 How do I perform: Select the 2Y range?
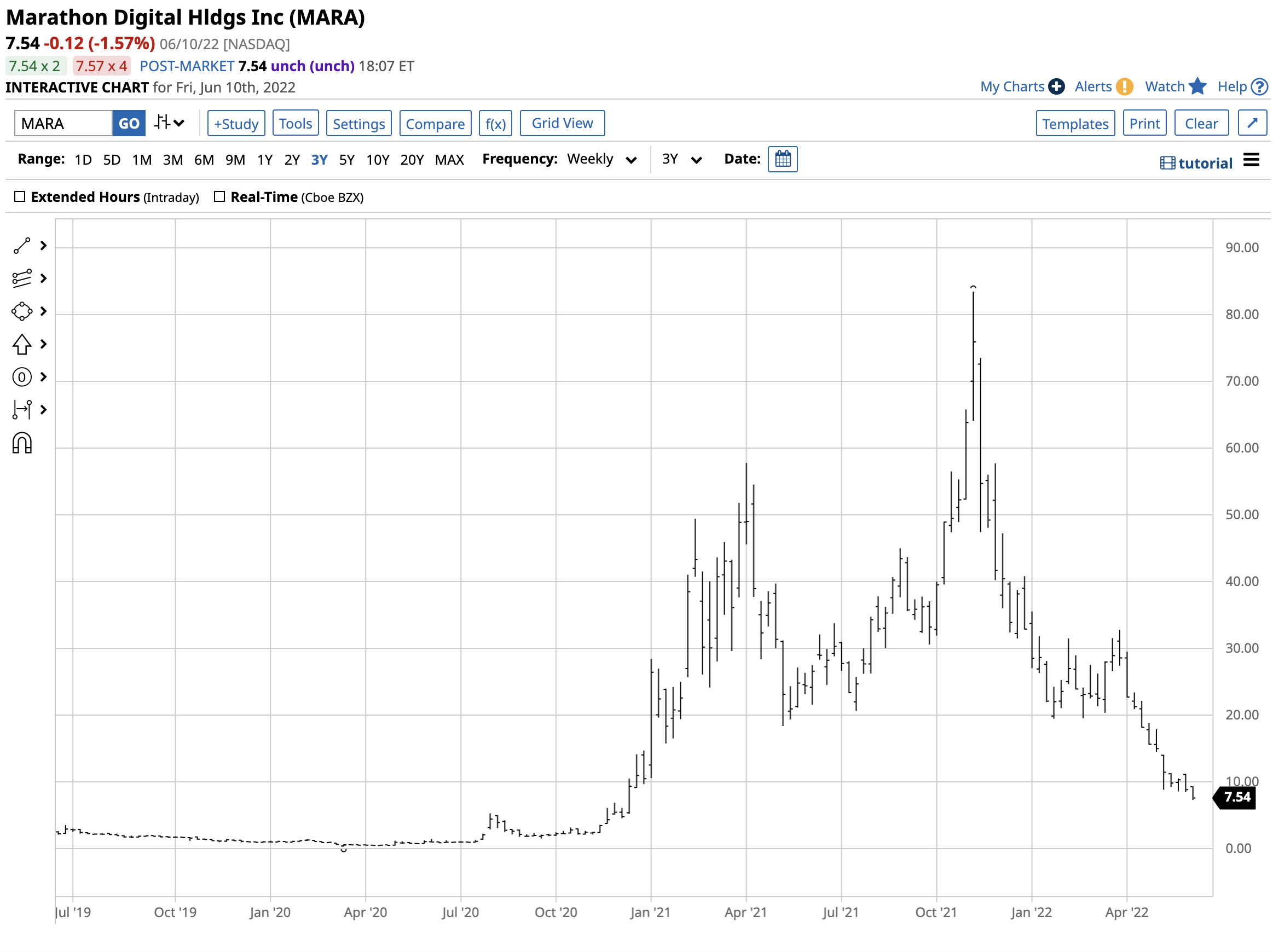292,160
